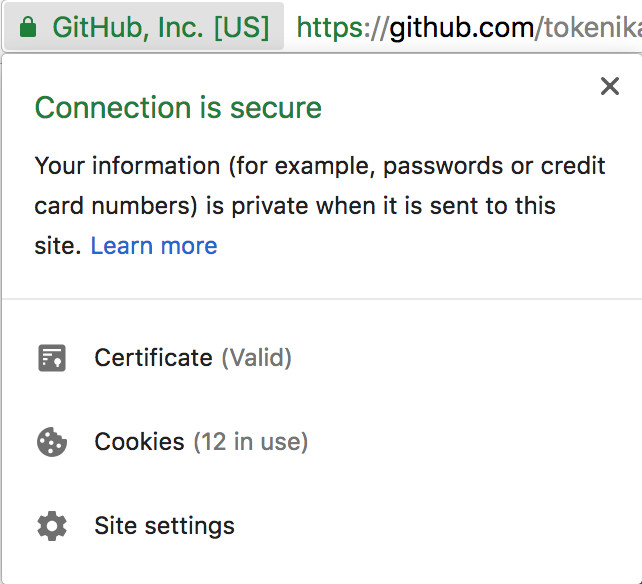
Task: Click the [US] country label
Action: pos(242,27)
